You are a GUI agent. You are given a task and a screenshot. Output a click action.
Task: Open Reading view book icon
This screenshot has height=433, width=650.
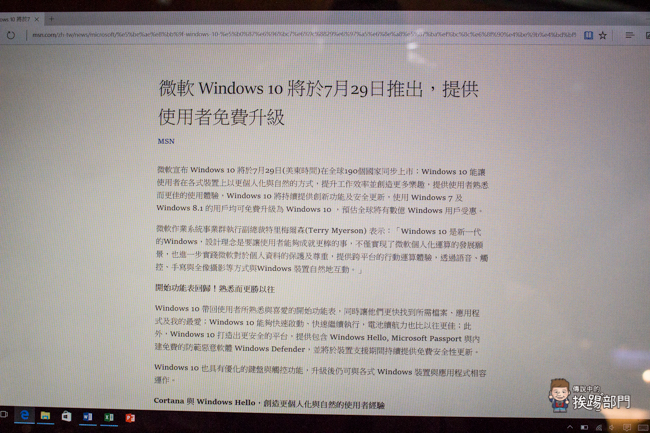tap(588, 35)
